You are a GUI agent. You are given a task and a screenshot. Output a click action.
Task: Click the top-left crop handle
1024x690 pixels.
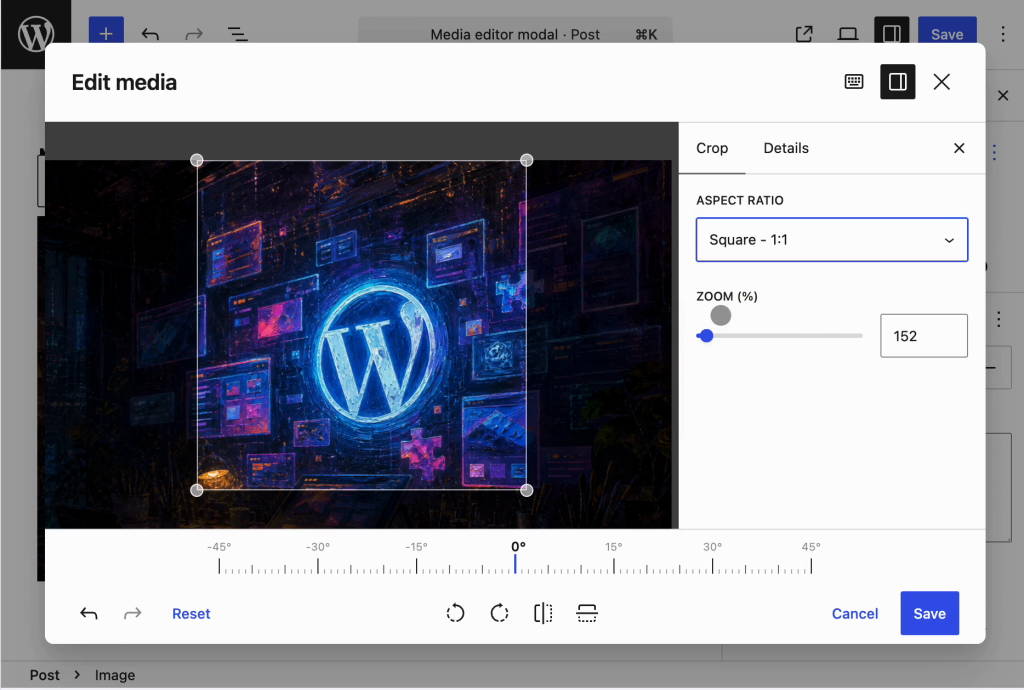[x=197, y=160]
